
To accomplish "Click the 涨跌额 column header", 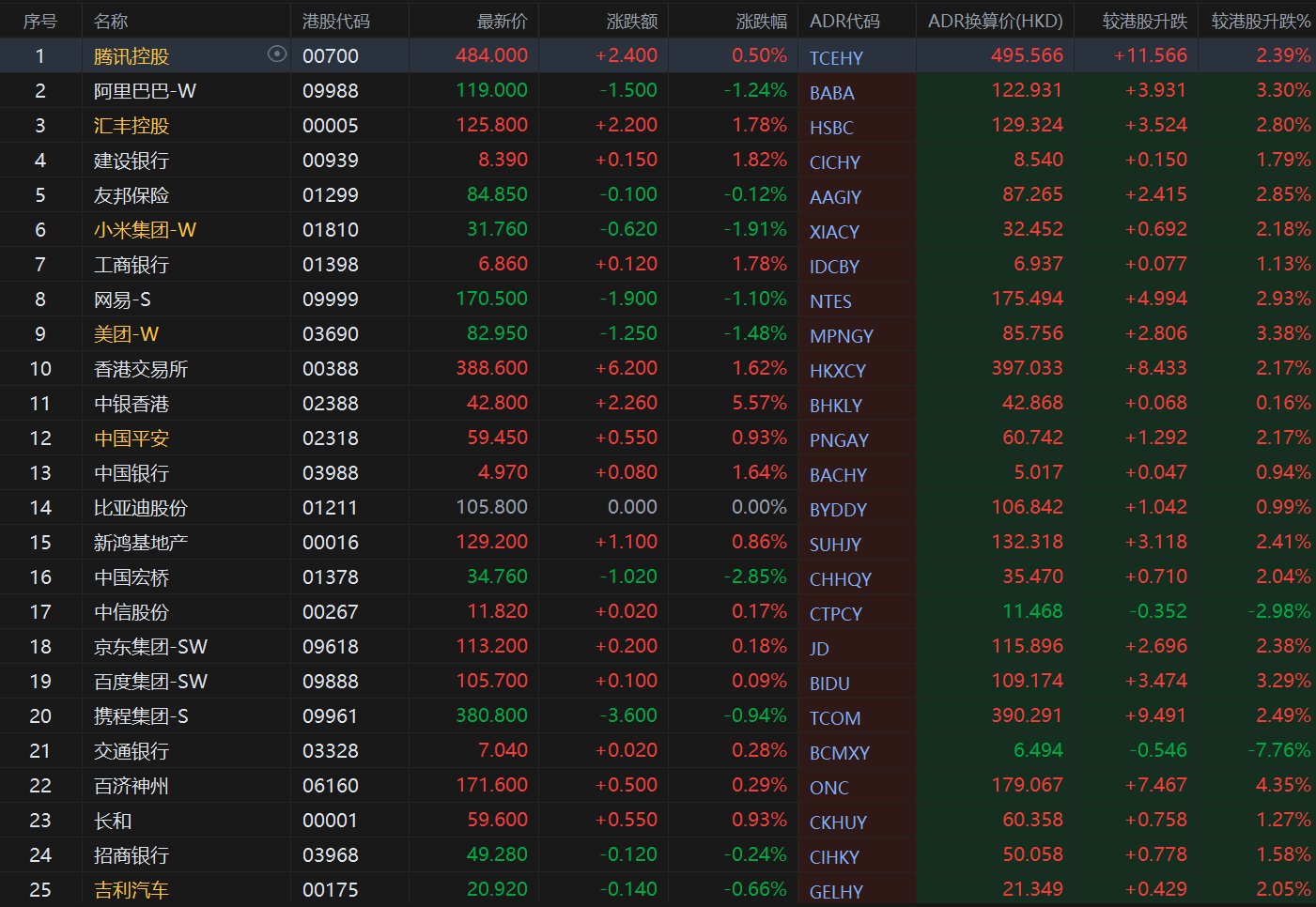I will 631,21.
